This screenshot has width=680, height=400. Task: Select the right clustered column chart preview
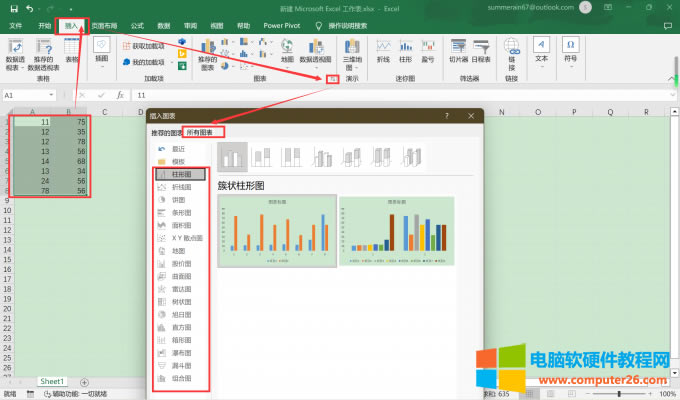(x=396, y=230)
